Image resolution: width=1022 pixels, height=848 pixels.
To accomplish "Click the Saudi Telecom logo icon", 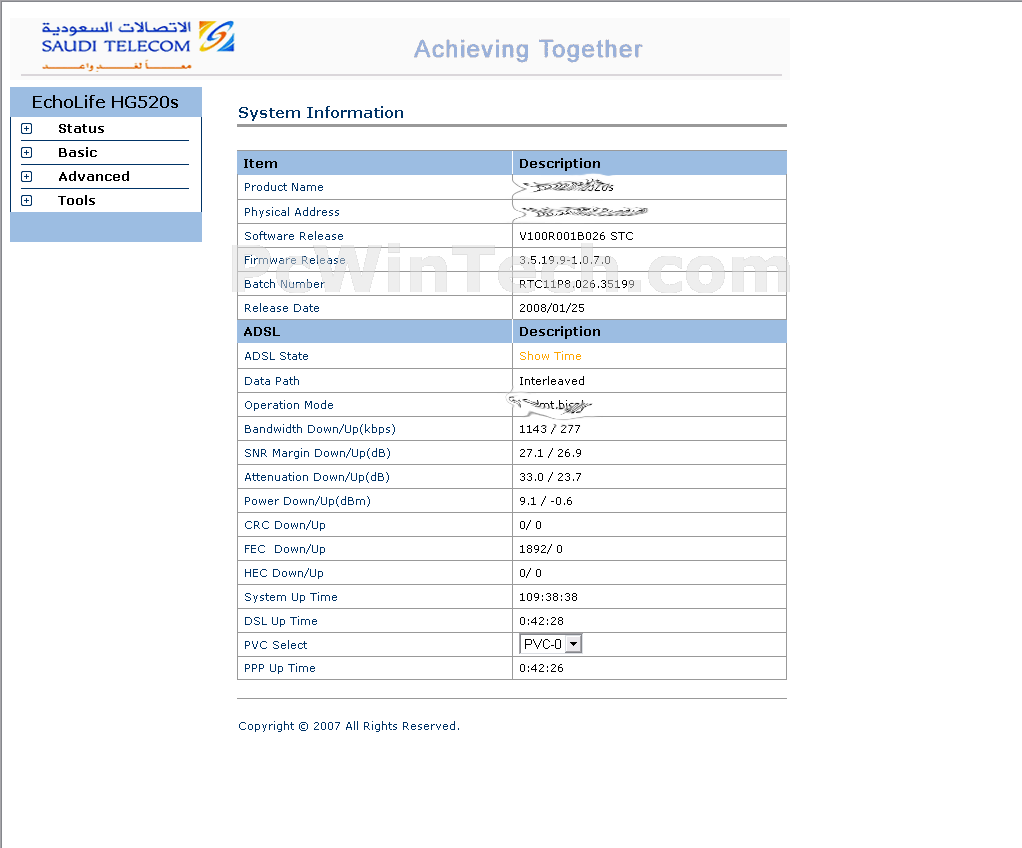I will pyautogui.click(x=216, y=37).
